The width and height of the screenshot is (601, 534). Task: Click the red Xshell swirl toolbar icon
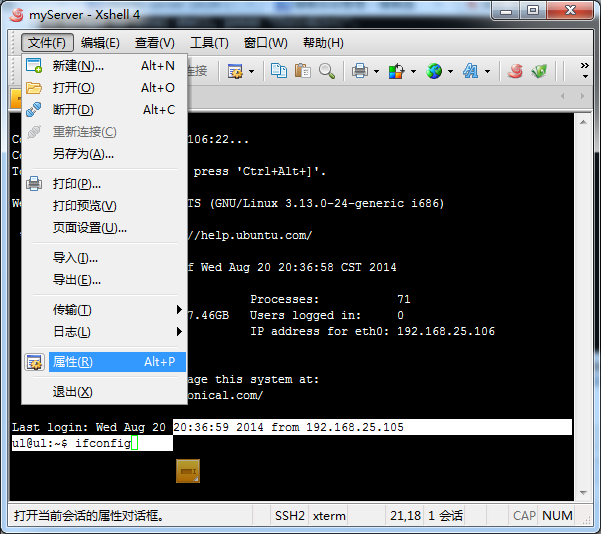click(x=515, y=71)
